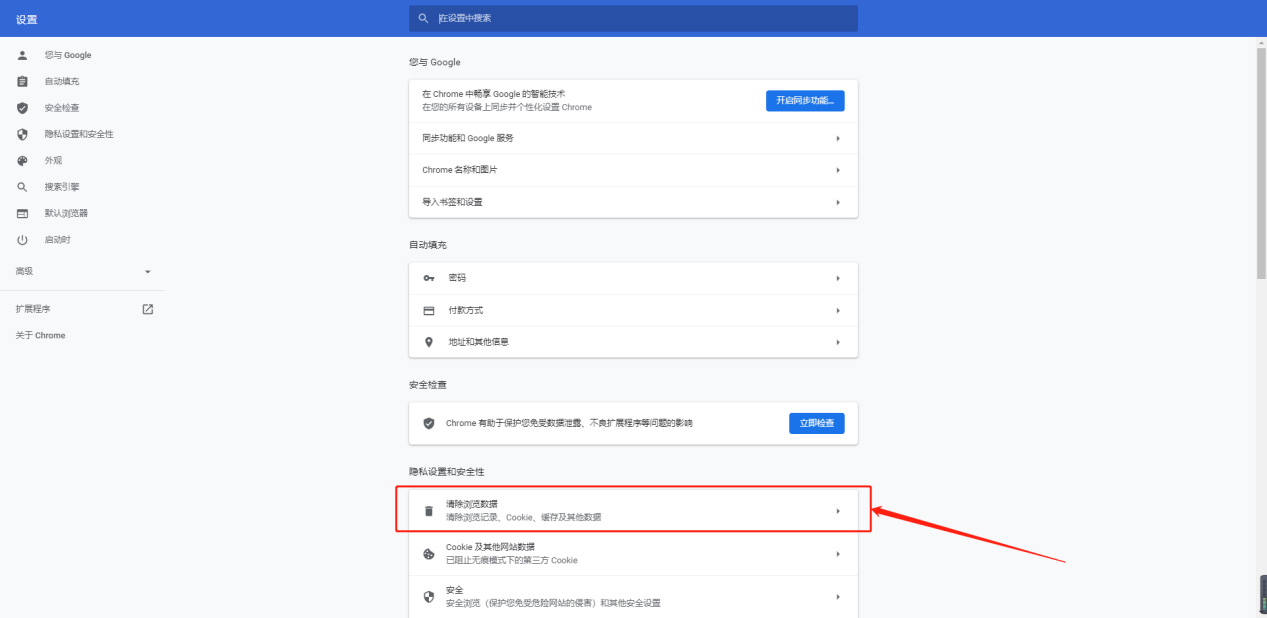This screenshot has height=618, width=1267.
Task: Click the shield icon in the 安全 row
Action: [429, 597]
